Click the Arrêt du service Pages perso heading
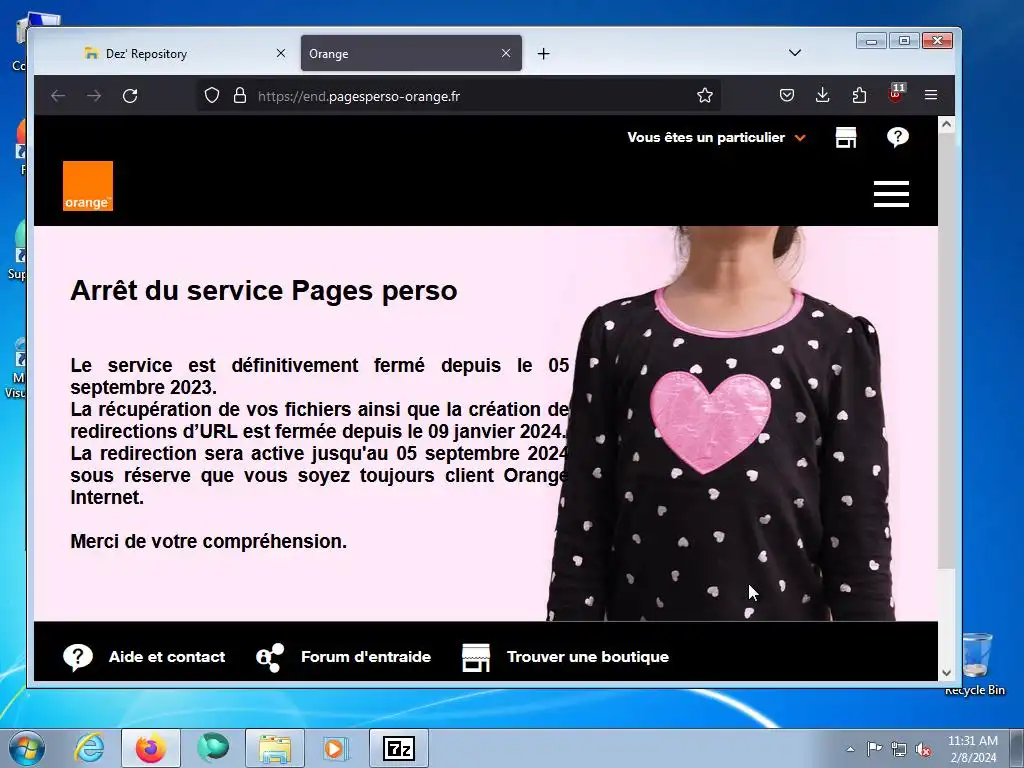 coord(264,291)
